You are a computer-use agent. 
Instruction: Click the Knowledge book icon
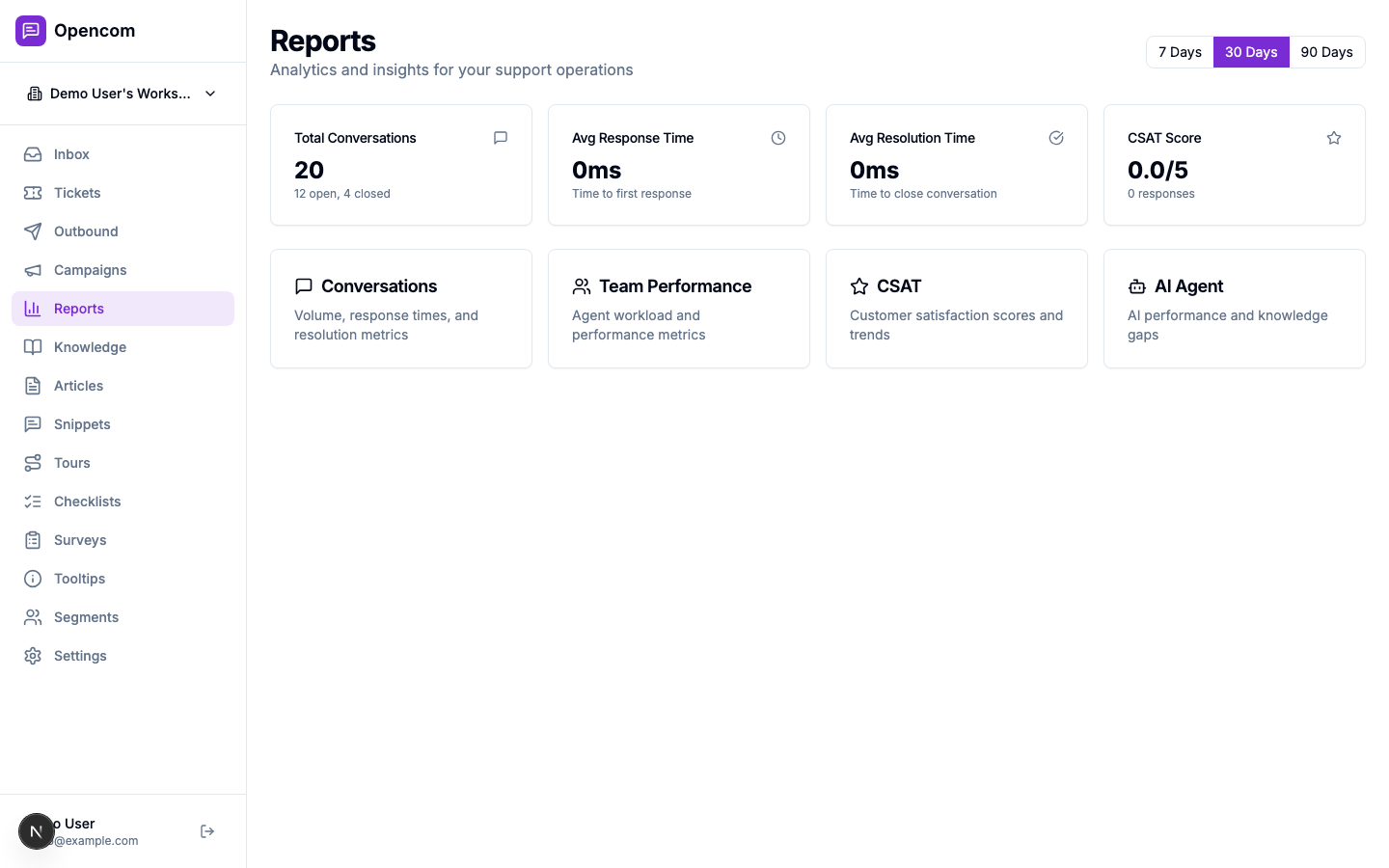tap(33, 346)
